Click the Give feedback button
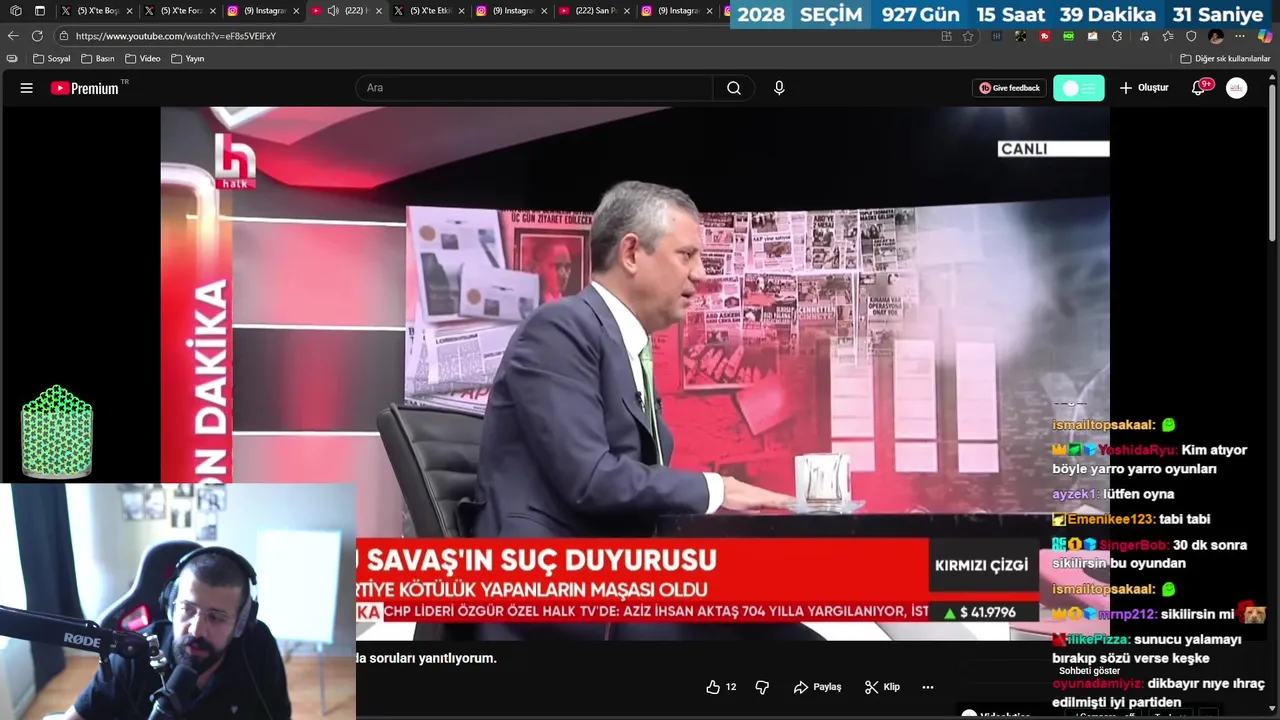The image size is (1280, 720). tap(1009, 88)
